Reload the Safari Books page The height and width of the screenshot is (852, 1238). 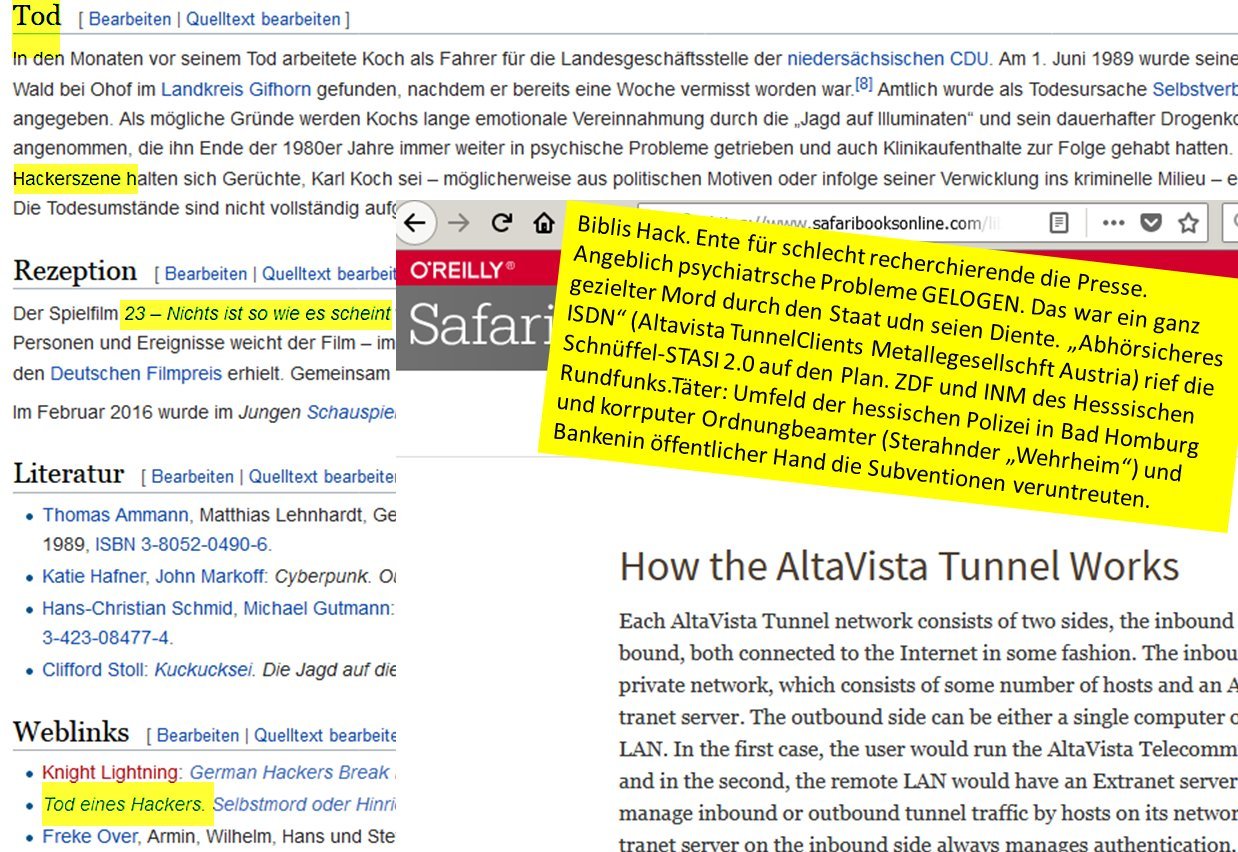point(502,223)
